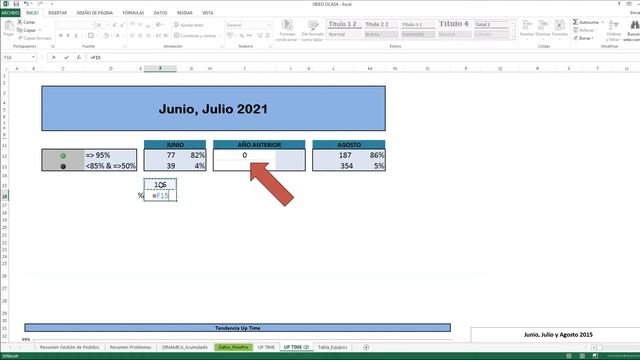Screen dimensions: 640x360
Task: Switch to the DATOS ribbon tab
Action: [160, 13]
